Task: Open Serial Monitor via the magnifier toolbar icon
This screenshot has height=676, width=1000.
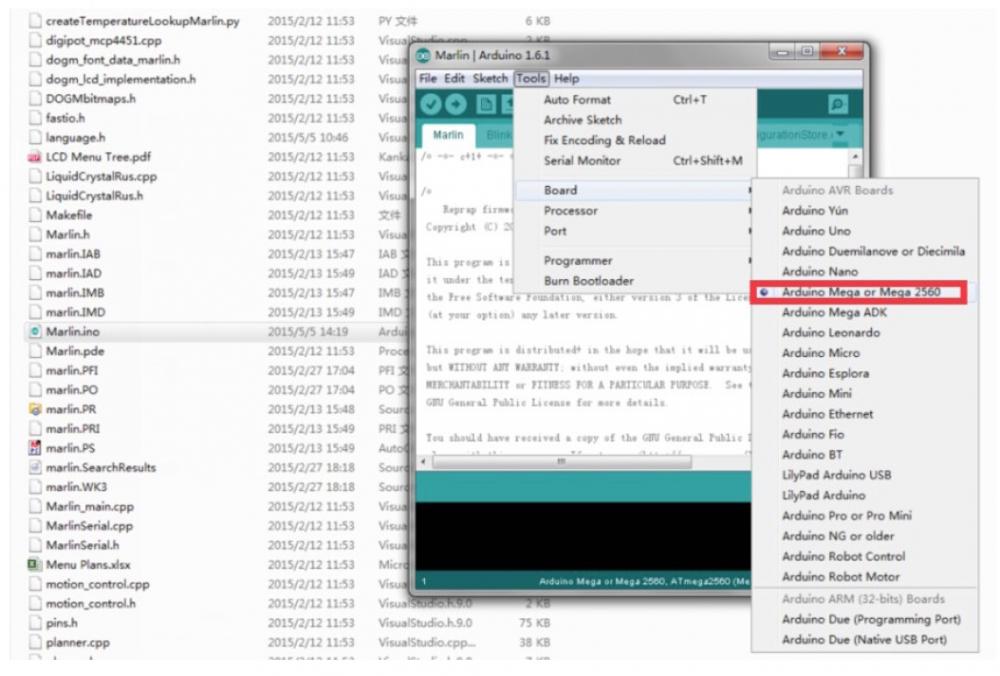Action: pos(837,104)
